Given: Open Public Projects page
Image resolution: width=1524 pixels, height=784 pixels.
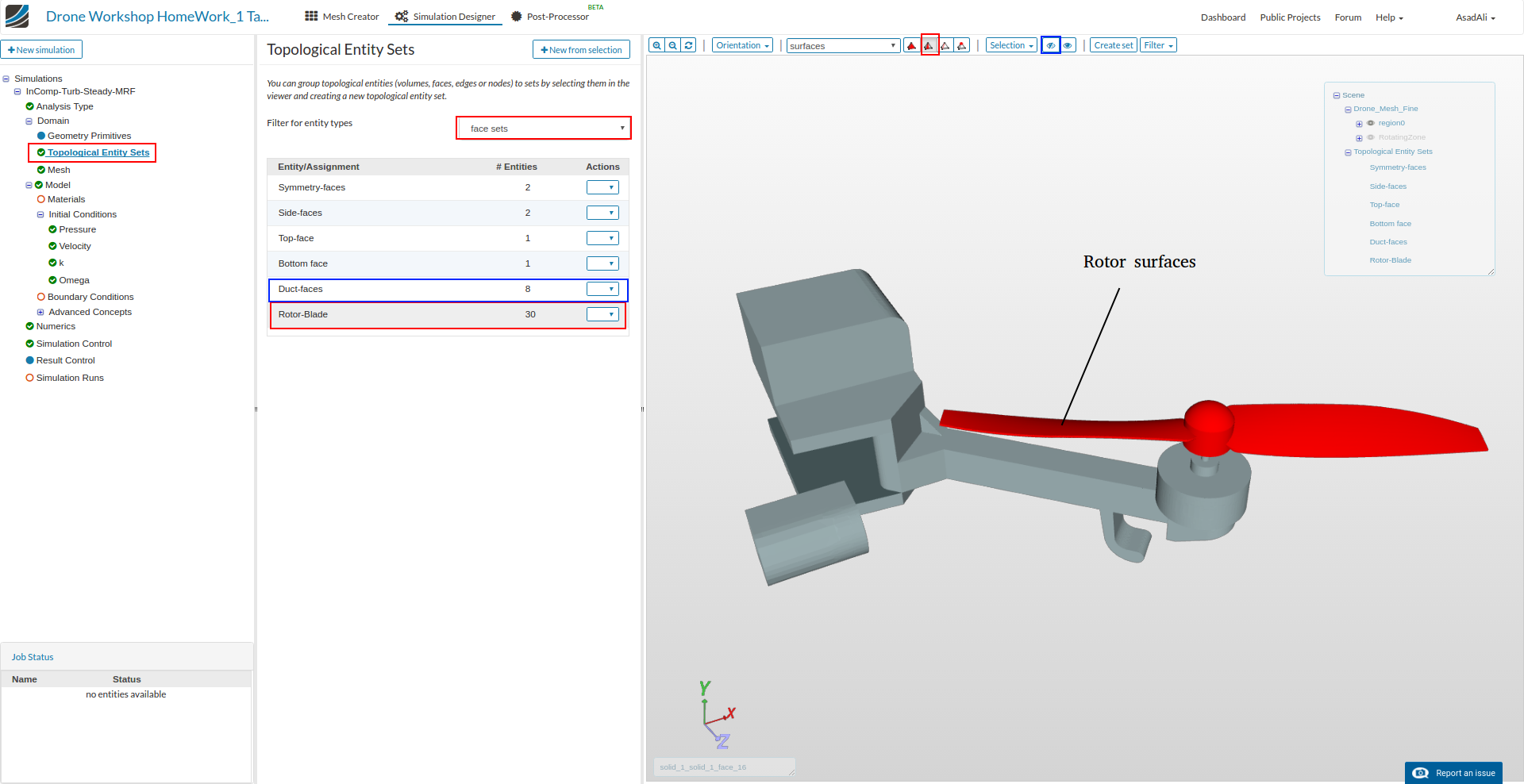Looking at the screenshot, I should point(1290,17).
